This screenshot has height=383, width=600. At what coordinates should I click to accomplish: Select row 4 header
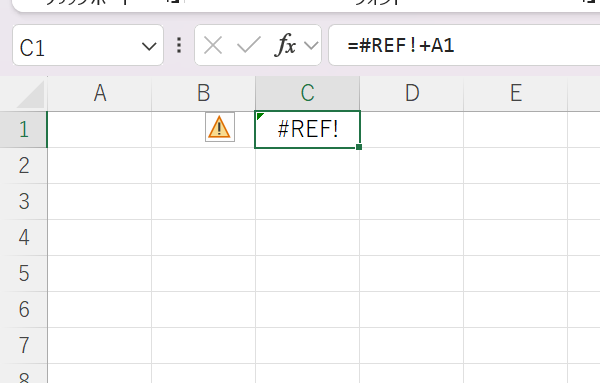[24, 237]
